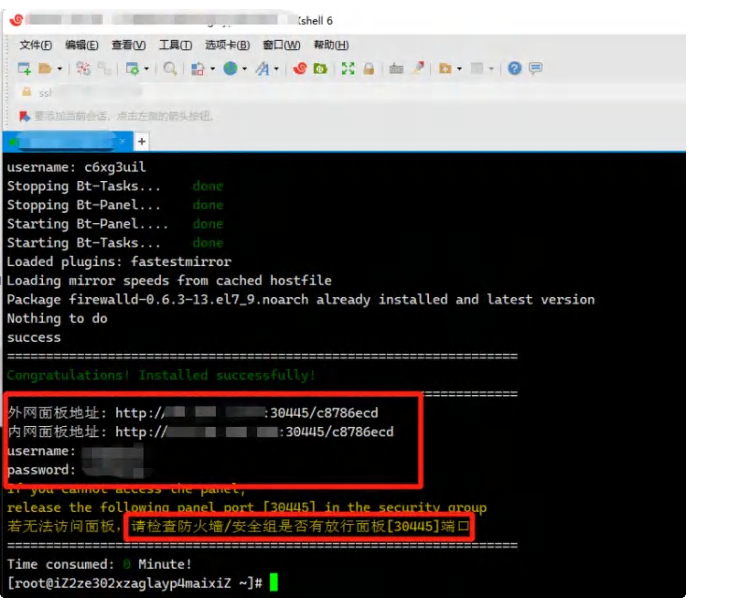Screen dimensions: 729x600
Task: Click 'Stopping Bt-Panel...' line
Action: [x=115, y=205]
